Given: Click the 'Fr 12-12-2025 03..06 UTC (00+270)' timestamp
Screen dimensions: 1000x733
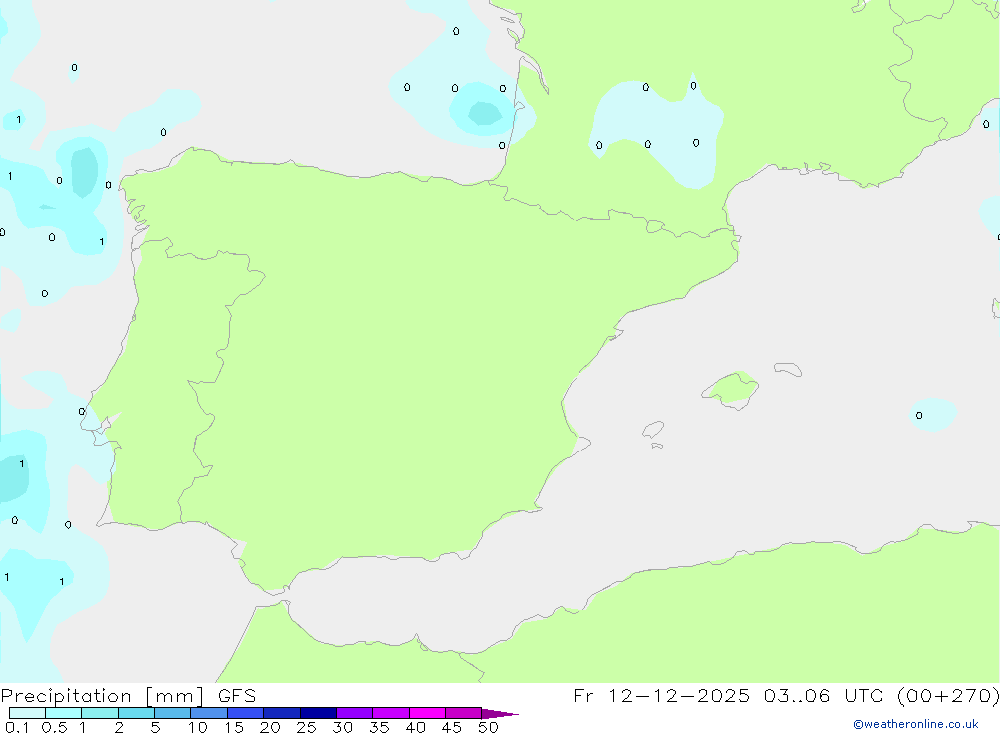Looking at the screenshot, I should click(786, 696).
